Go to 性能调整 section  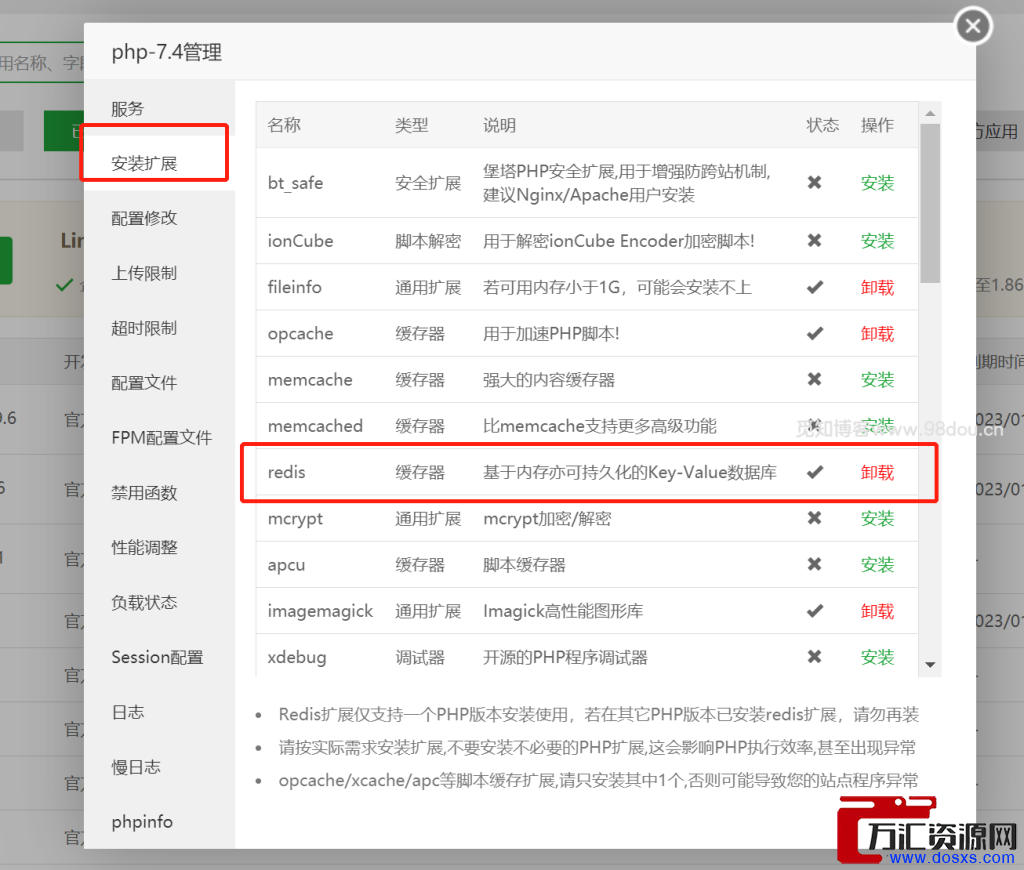tap(144, 547)
